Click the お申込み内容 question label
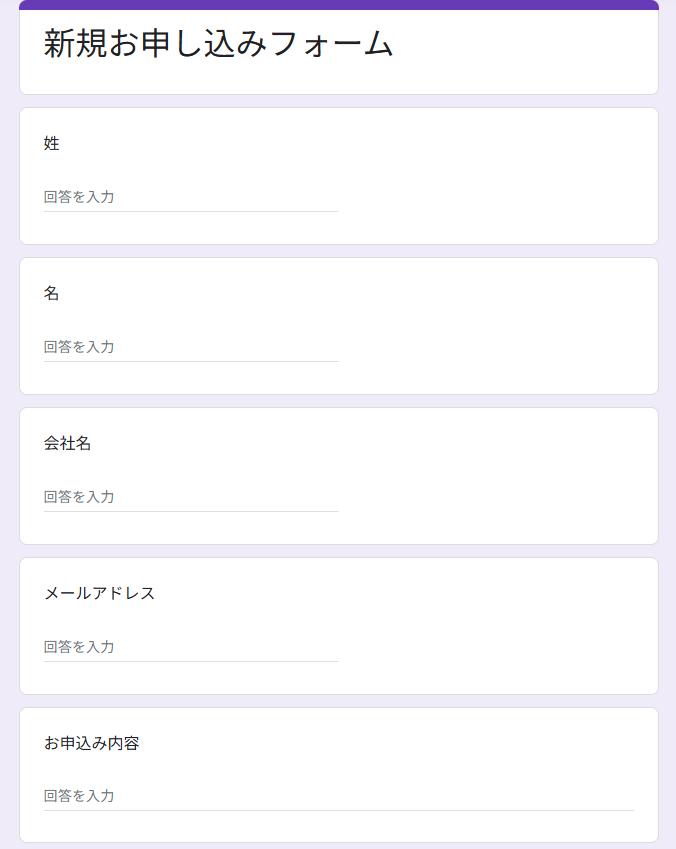The image size is (676, 849). click(x=92, y=744)
